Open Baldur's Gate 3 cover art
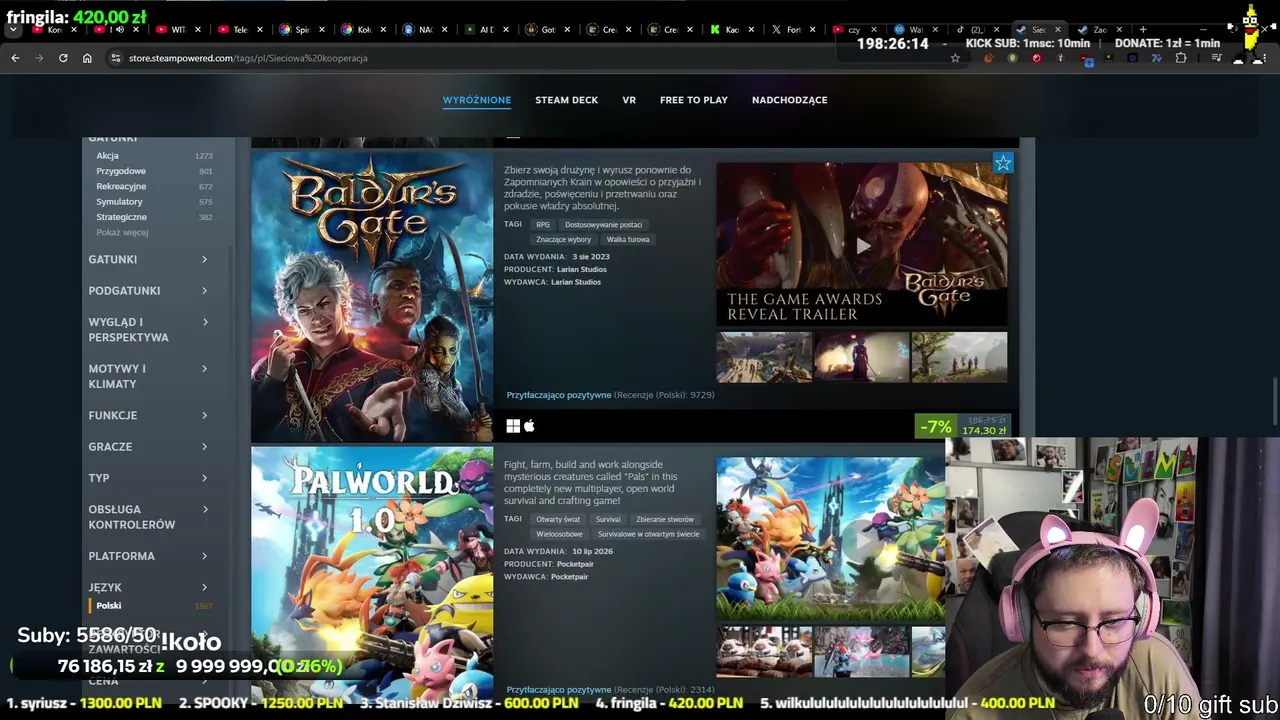Image resolution: width=1280 pixels, height=720 pixels. [372, 296]
